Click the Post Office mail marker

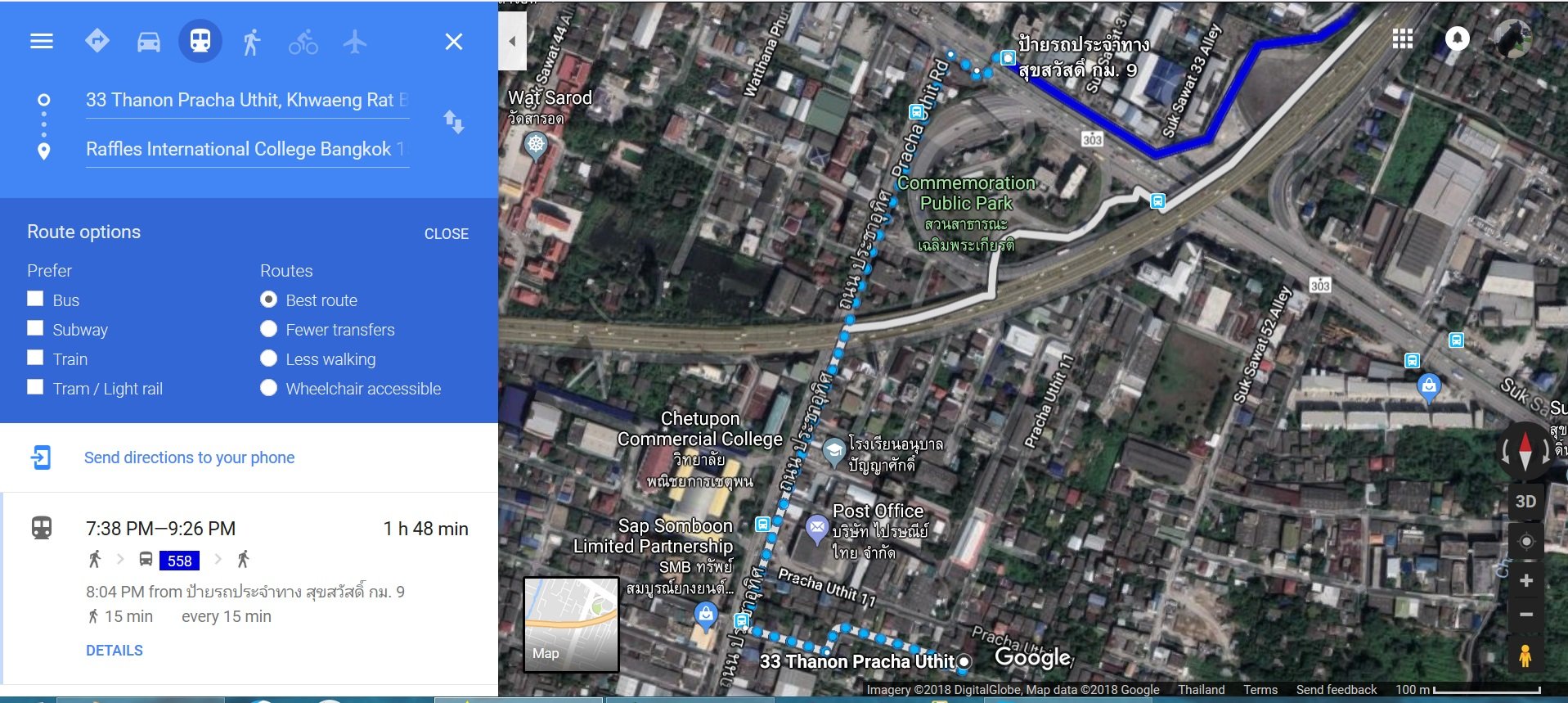click(x=817, y=530)
